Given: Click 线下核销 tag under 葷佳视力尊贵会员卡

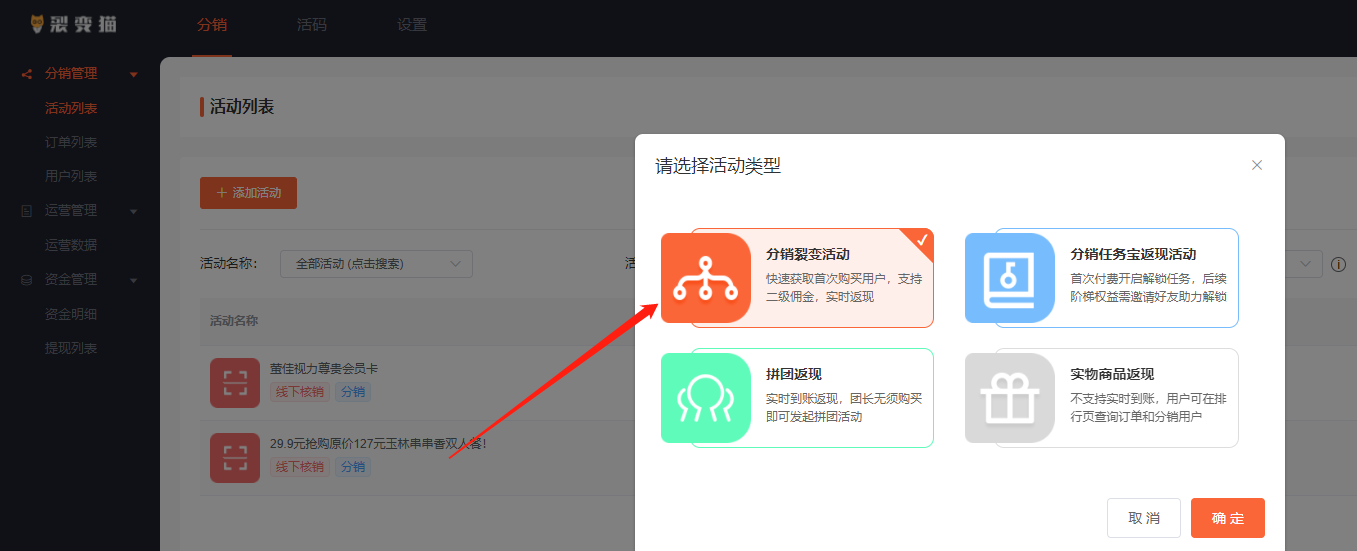Looking at the screenshot, I should [300, 392].
